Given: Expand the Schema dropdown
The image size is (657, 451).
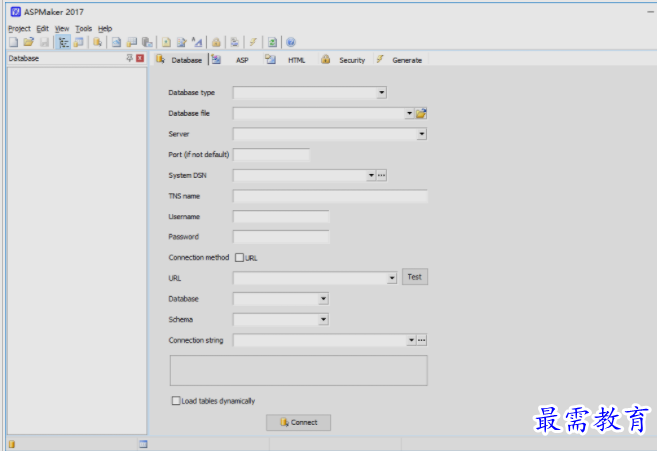Looking at the screenshot, I should click(323, 319).
